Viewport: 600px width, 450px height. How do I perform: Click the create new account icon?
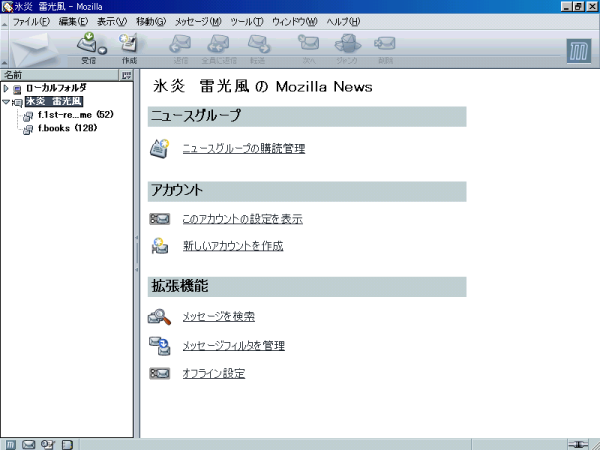(x=160, y=246)
